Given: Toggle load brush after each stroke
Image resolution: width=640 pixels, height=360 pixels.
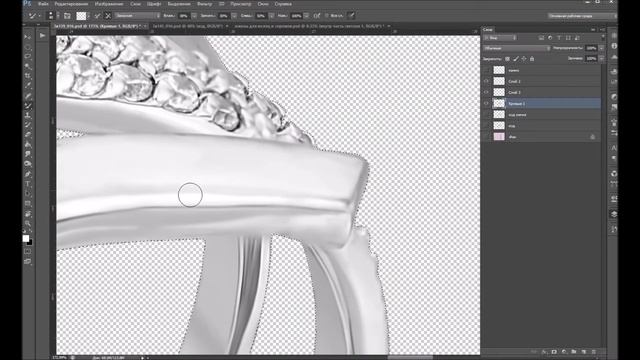Looking at the screenshot, I should [x=97, y=16].
